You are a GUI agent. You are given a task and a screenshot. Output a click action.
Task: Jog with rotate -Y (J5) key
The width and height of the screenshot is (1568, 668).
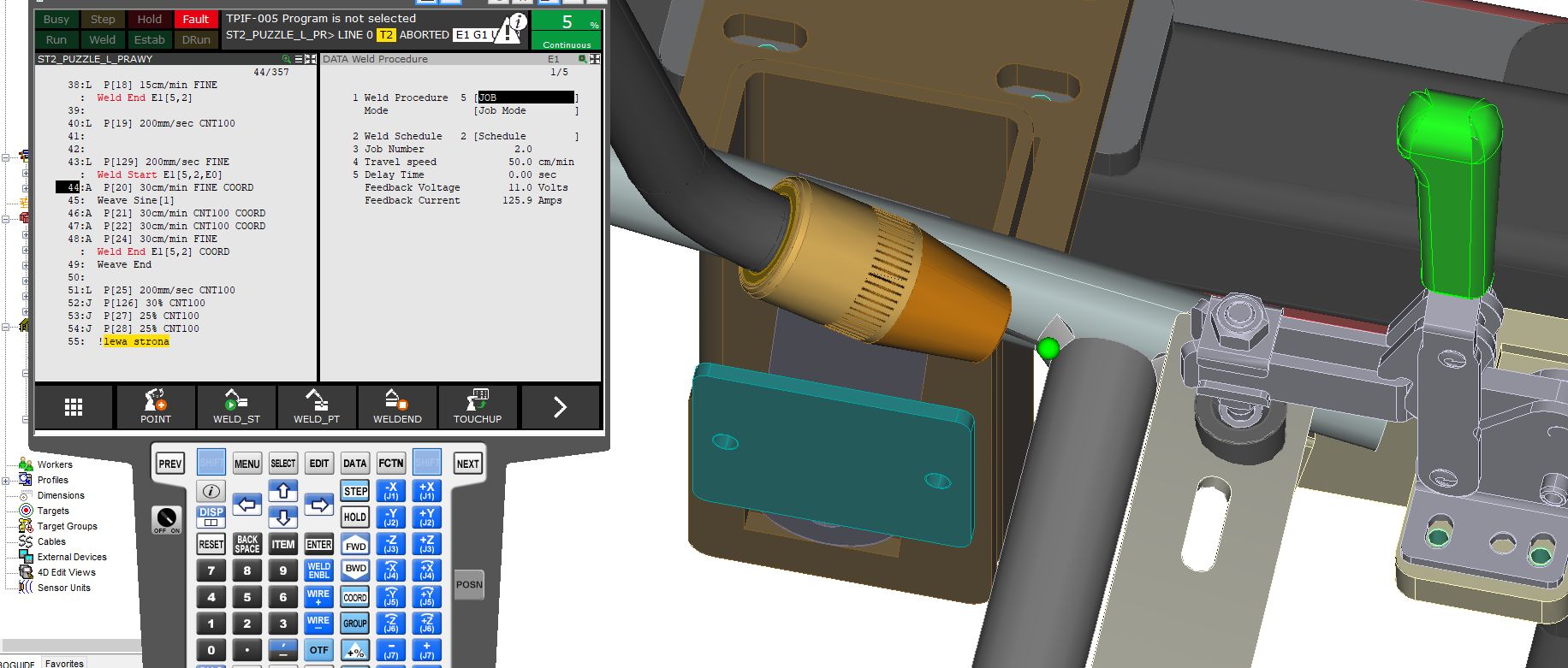(x=391, y=596)
